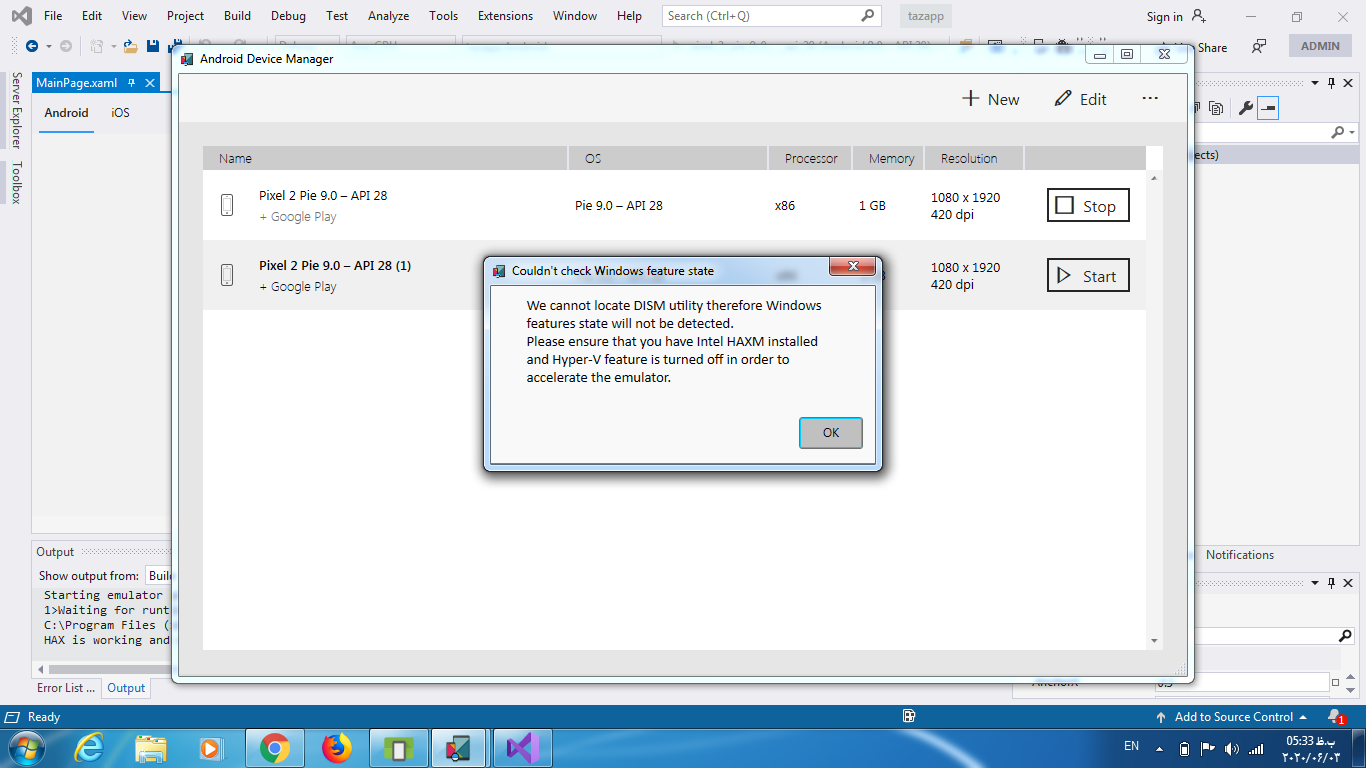Click the feedback icon beside Share
1366x768 pixels.
pos(1259,46)
